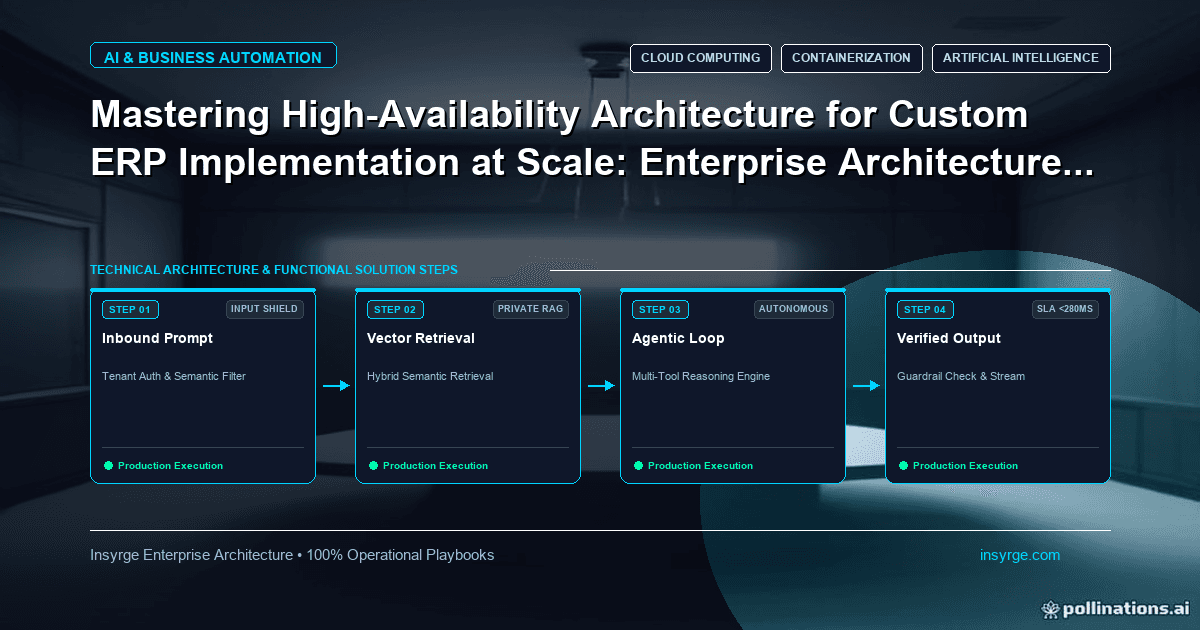1200x630 pixels.
Task: Click the INPUT SHIELD label
Action: [264, 309]
